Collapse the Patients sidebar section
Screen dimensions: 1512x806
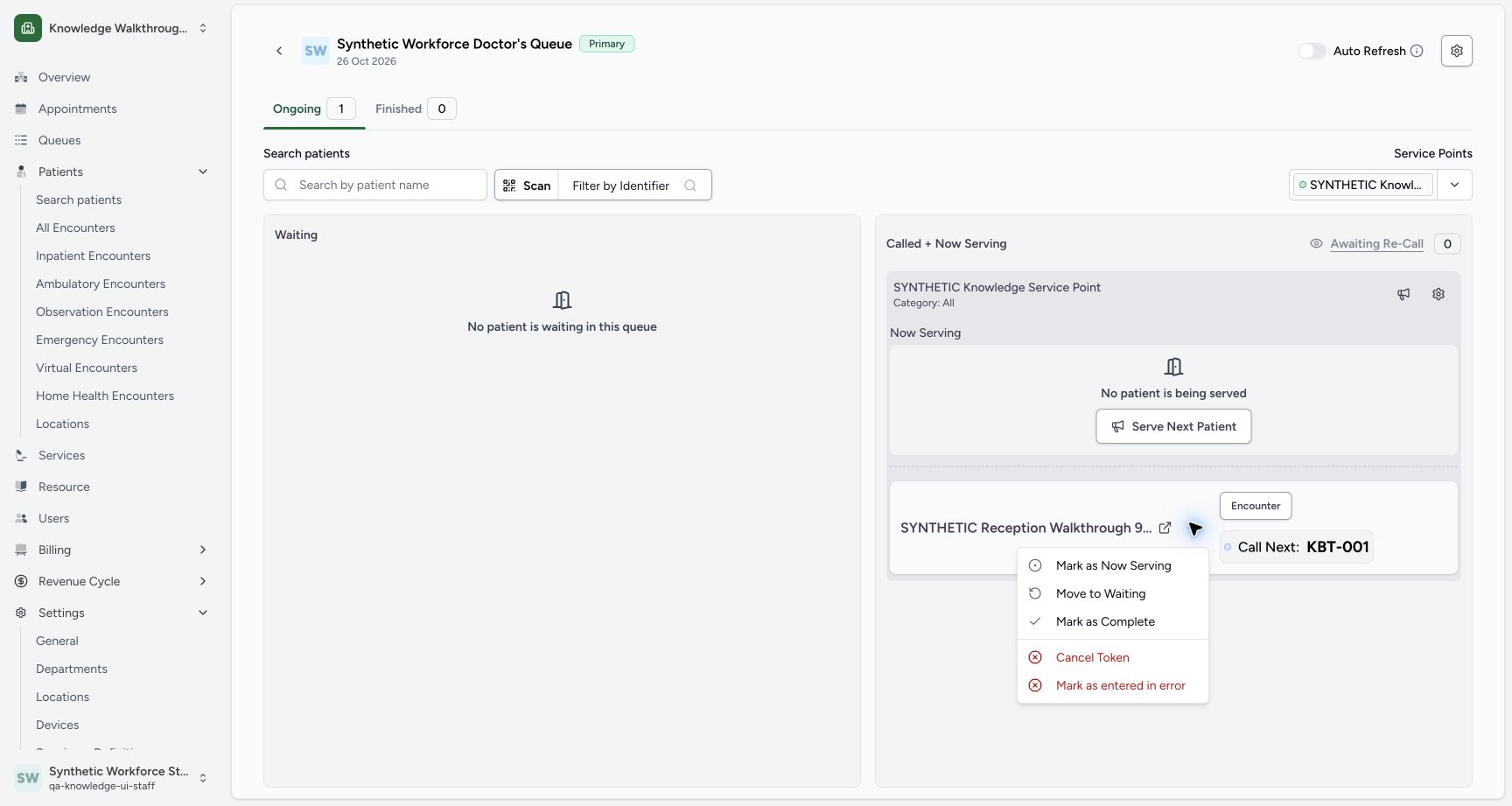point(203,172)
